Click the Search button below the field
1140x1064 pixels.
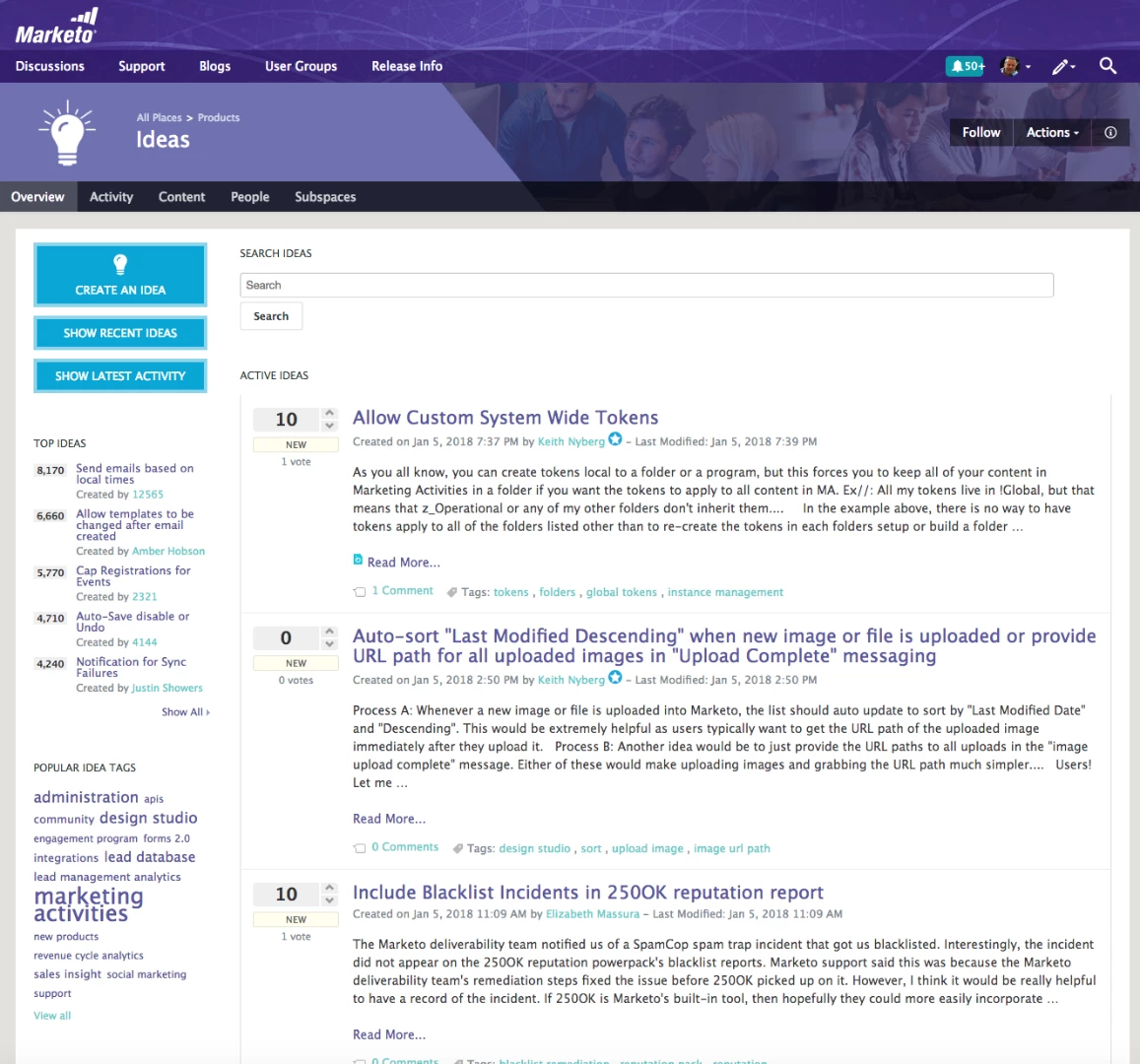pos(271,316)
